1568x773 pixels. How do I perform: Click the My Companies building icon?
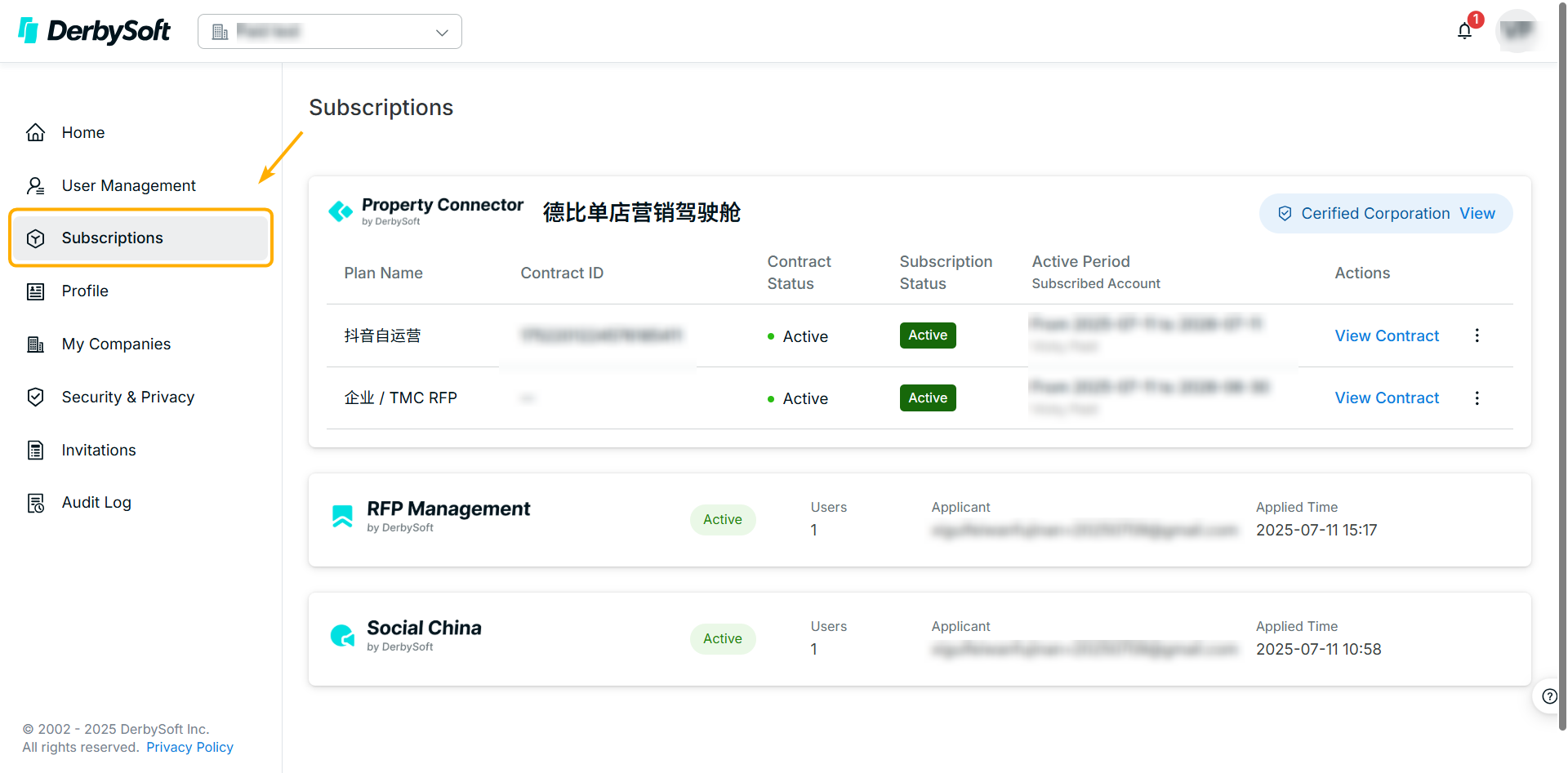[36, 344]
